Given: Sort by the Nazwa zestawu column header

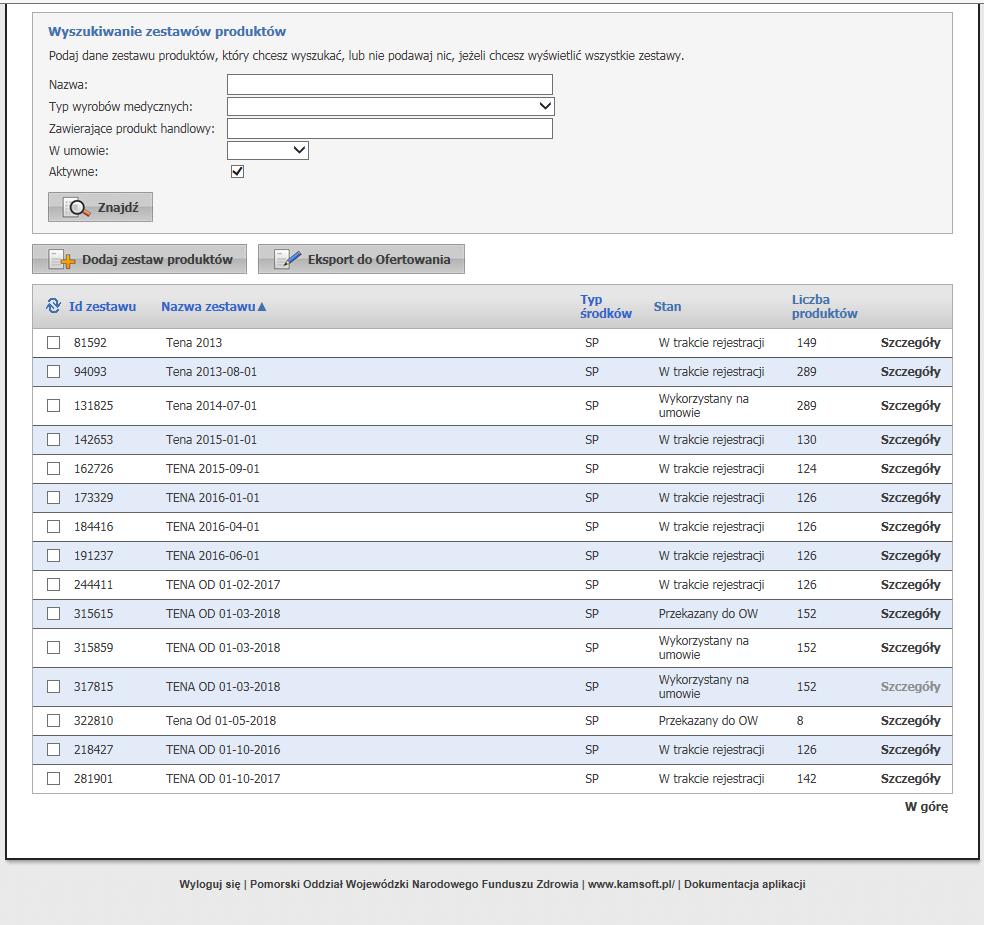Looking at the screenshot, I should click(x=208, y=307).
